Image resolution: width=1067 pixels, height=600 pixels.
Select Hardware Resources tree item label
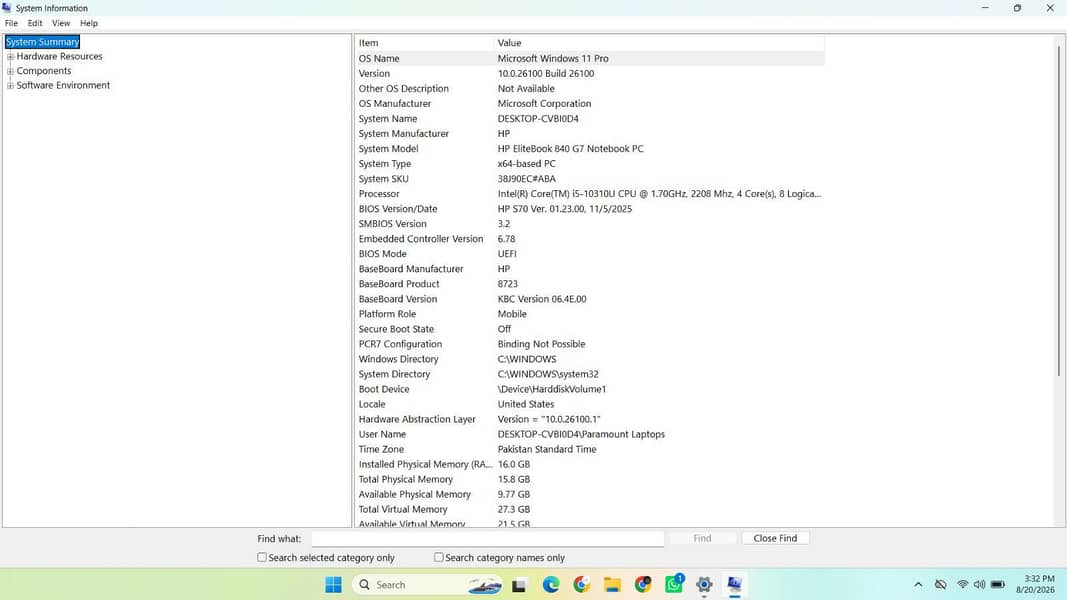coord(59,56)
